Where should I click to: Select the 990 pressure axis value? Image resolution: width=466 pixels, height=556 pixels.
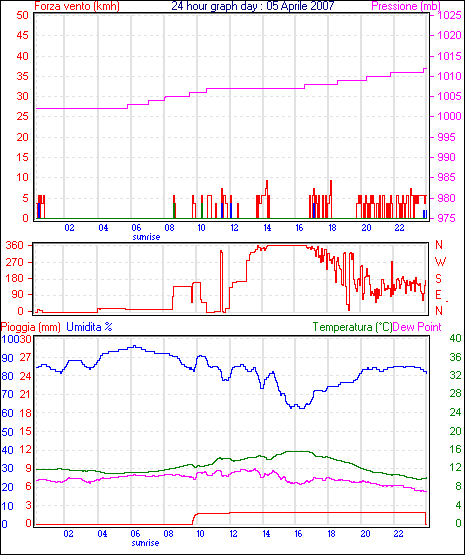[446, 157]
